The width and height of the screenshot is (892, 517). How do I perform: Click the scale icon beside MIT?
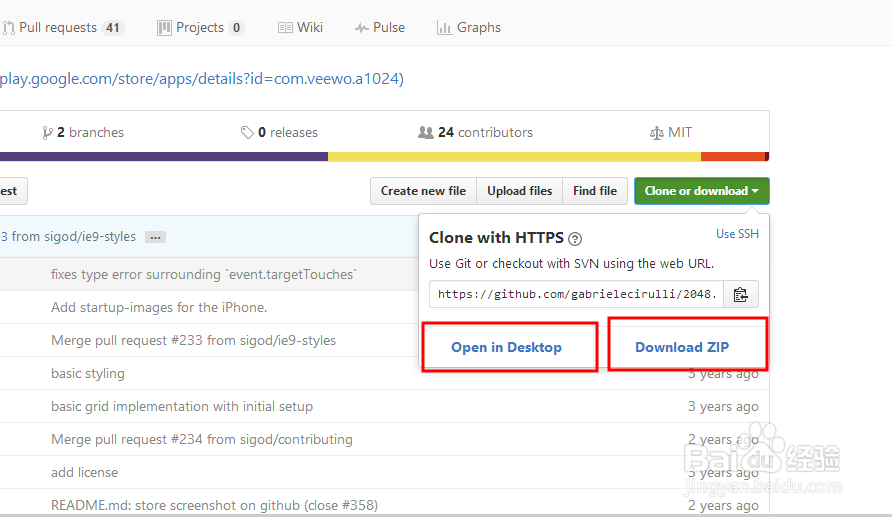tap(656, 133)
